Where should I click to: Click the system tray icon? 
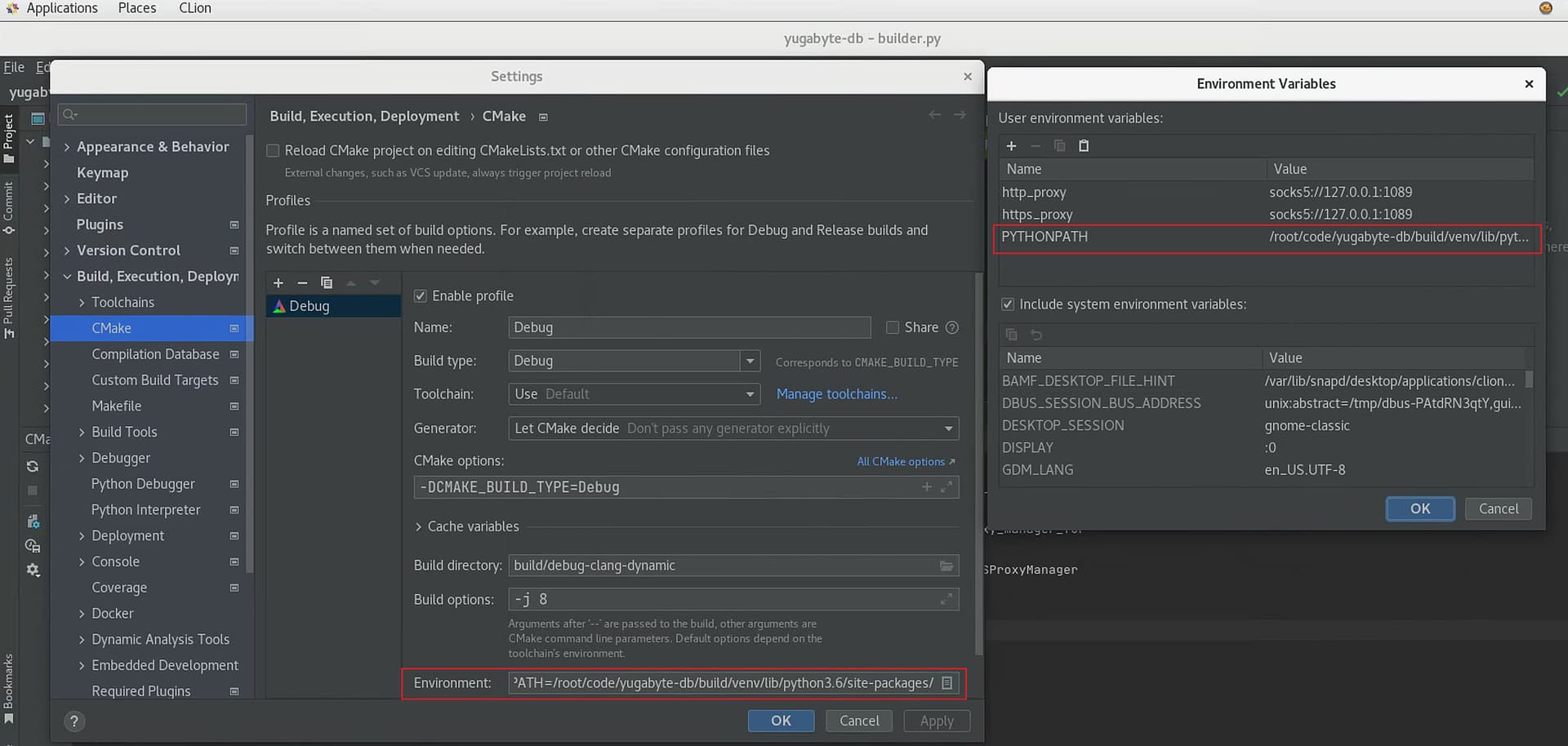point(1546,8)
